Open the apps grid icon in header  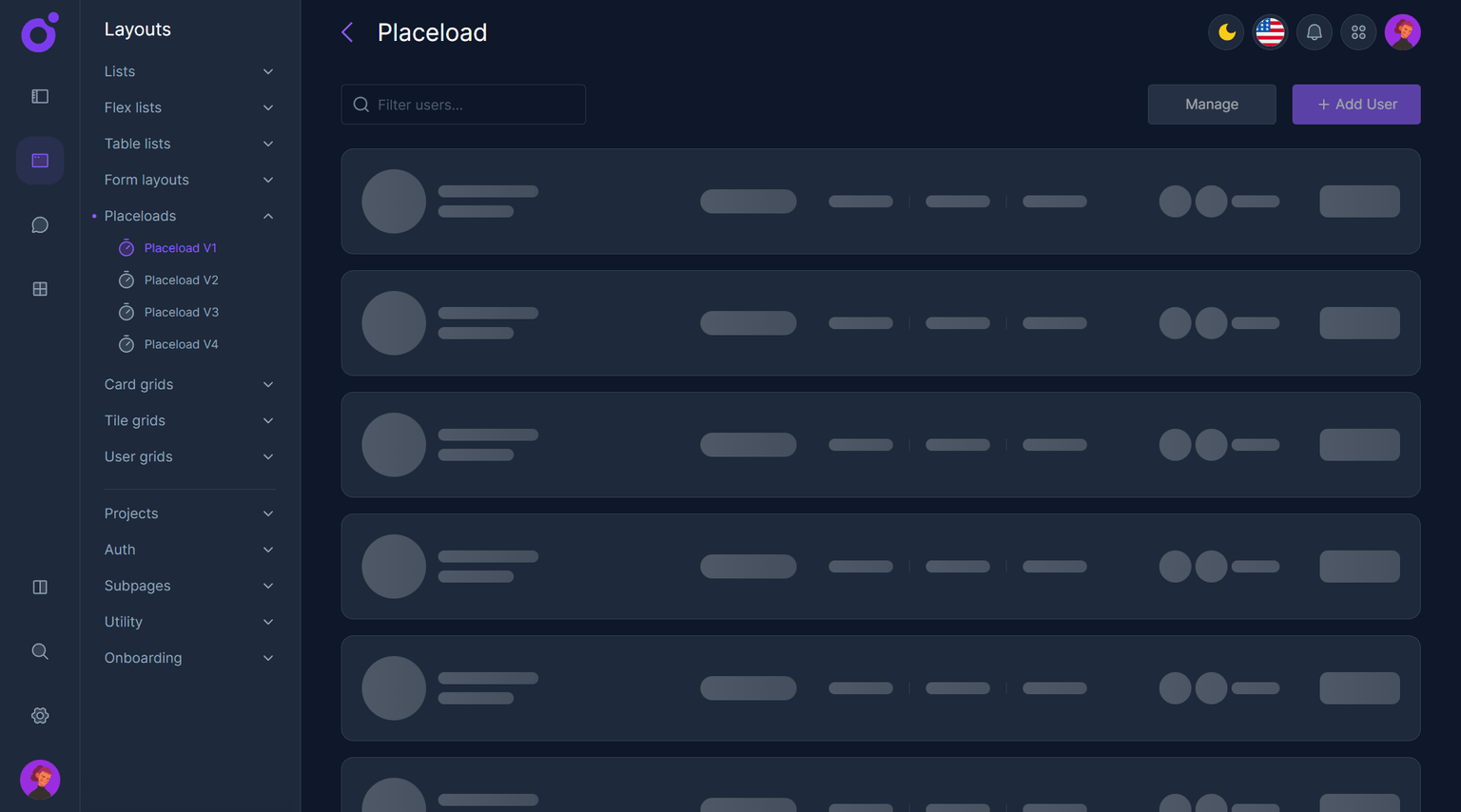click(1358, 32)
